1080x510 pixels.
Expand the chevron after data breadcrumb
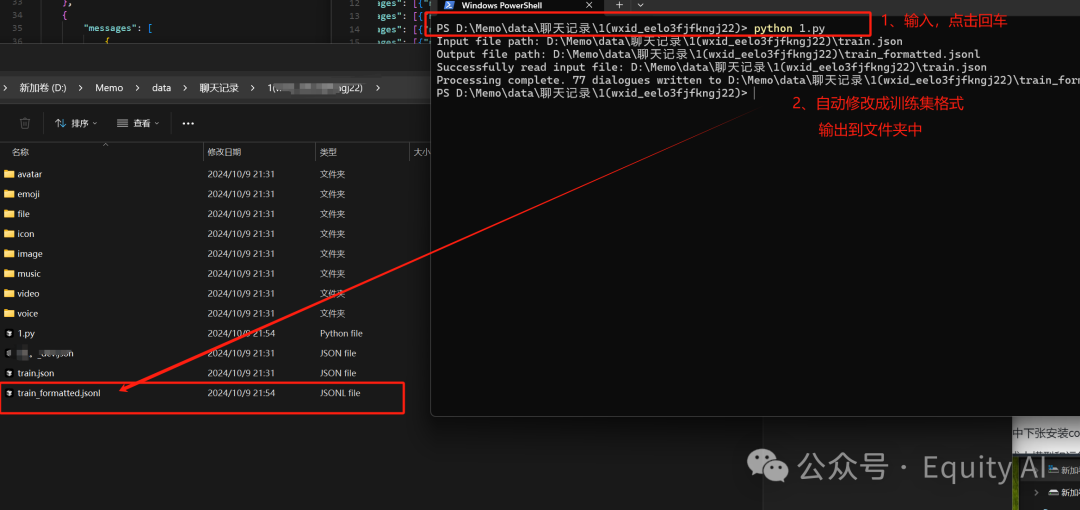tap(185, 88)
